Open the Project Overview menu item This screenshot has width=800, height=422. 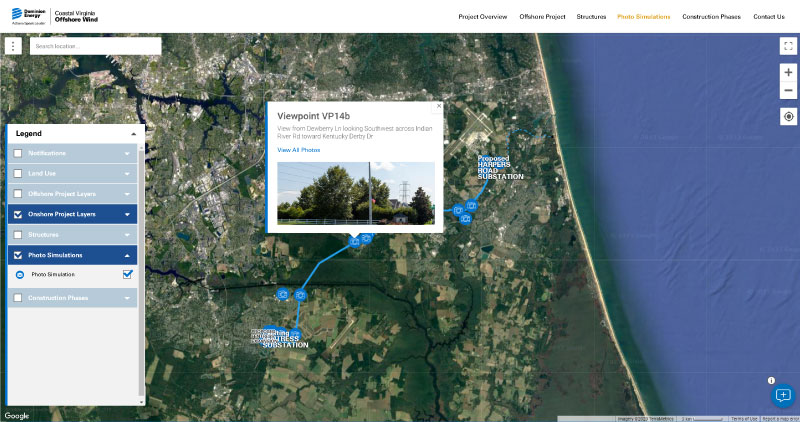(x=483, y=17)
